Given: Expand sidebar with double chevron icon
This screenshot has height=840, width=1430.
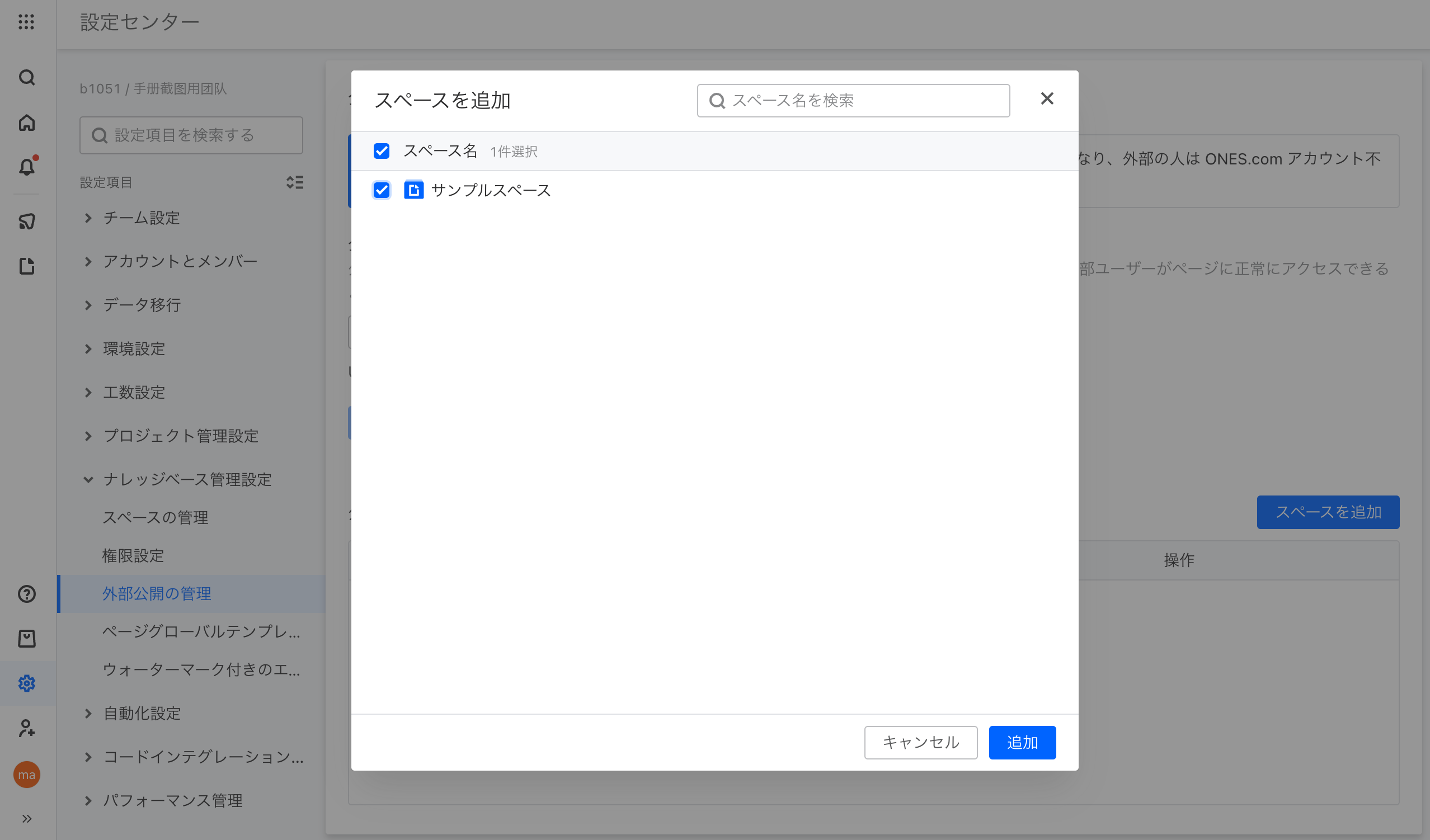Looking at the screenshot, I should click(27, 818).
